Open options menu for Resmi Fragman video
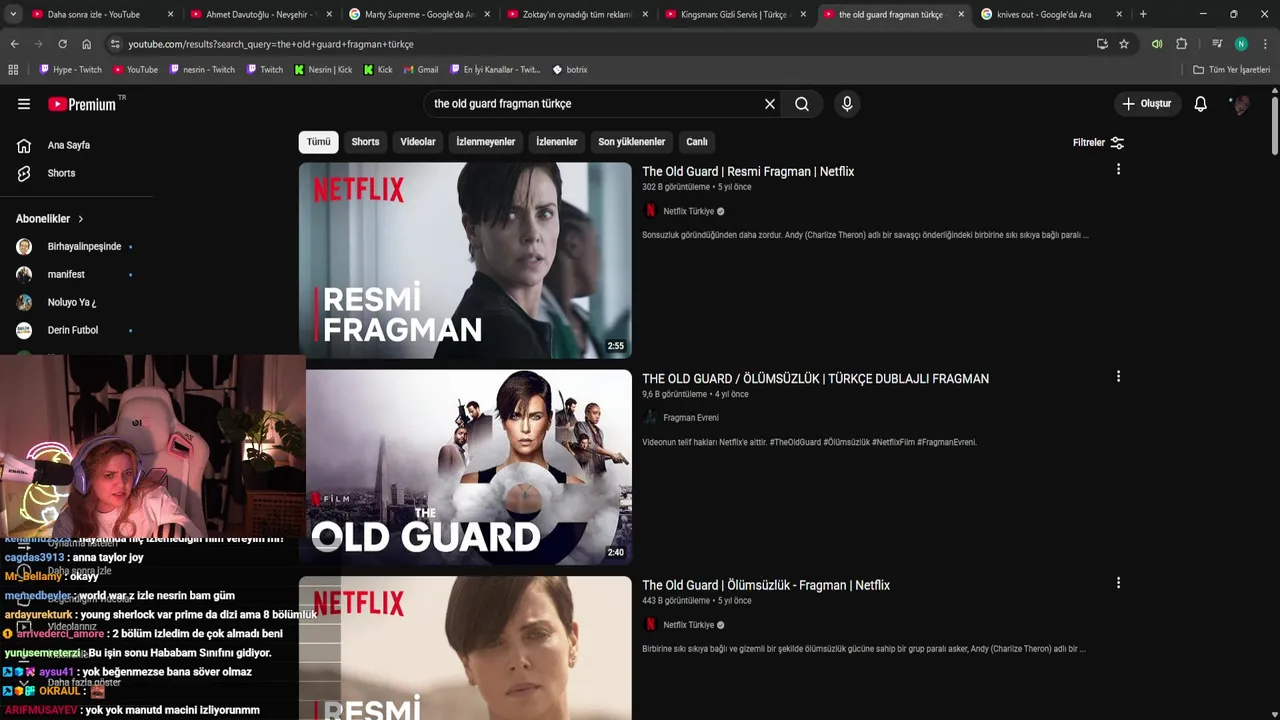The image size is (1280, 720). tap(1118, 170)
